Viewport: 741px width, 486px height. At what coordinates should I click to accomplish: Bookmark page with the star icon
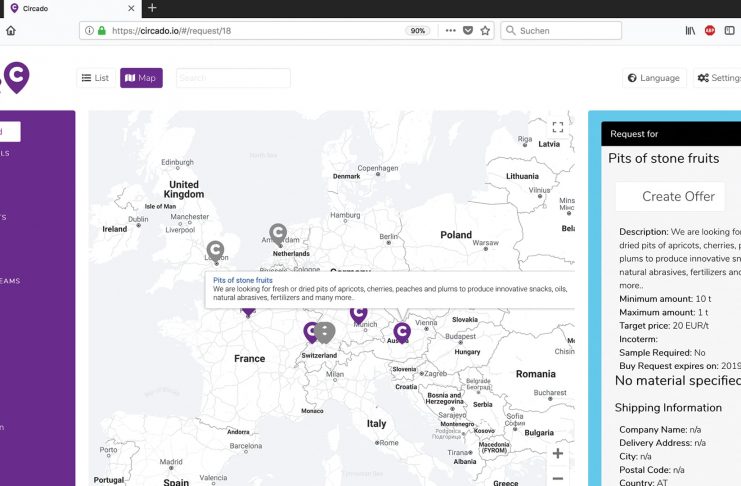point(485,31)
